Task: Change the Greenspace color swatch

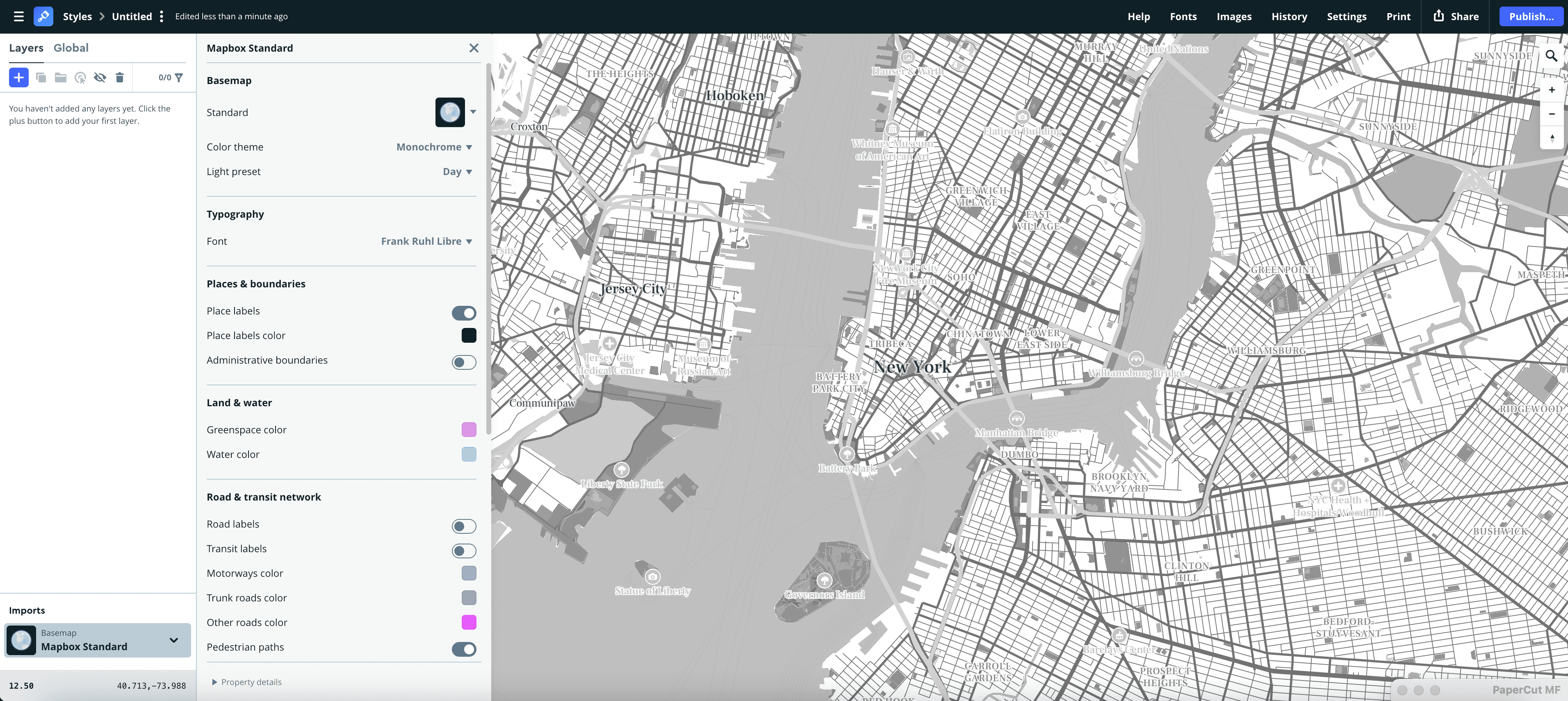Action: click(x=468, y=430)
